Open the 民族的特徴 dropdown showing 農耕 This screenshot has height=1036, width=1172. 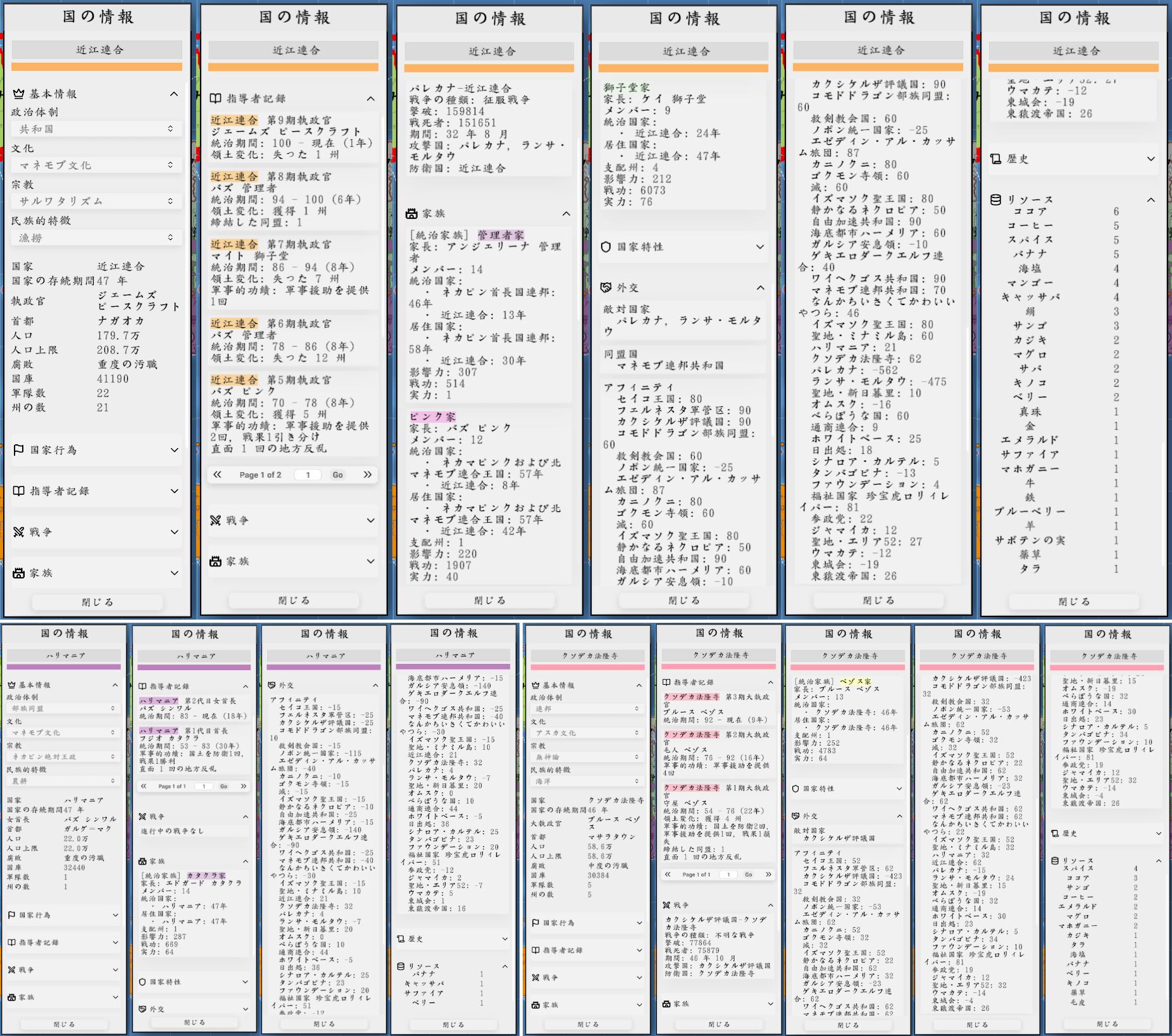pyautogui.click(x=63, y=781)
